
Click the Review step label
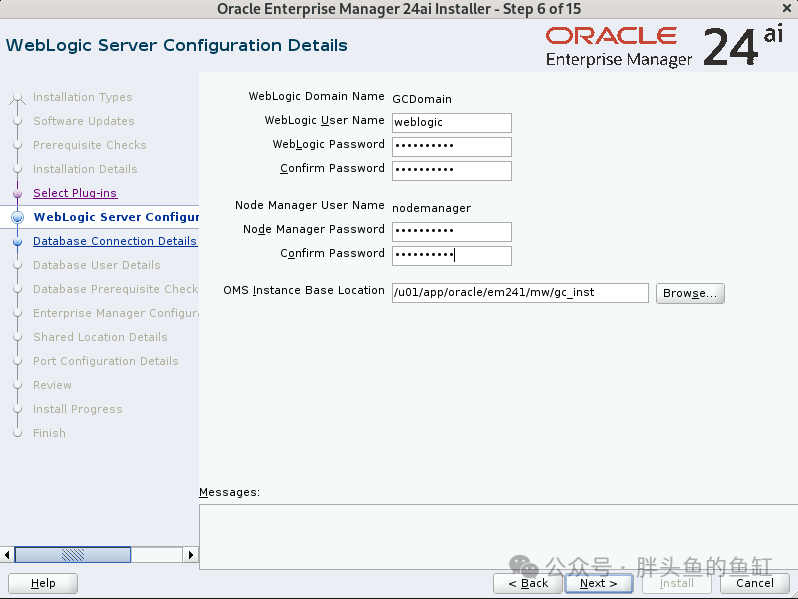pos(52,385)
